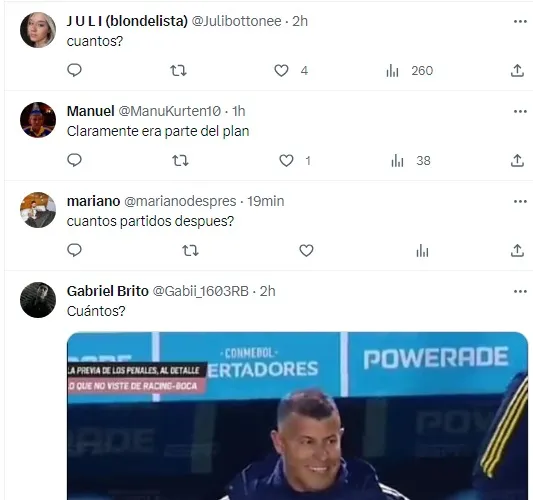
Task: Open more options for Gabriel Brito's tweet
Action: point(520,291)
